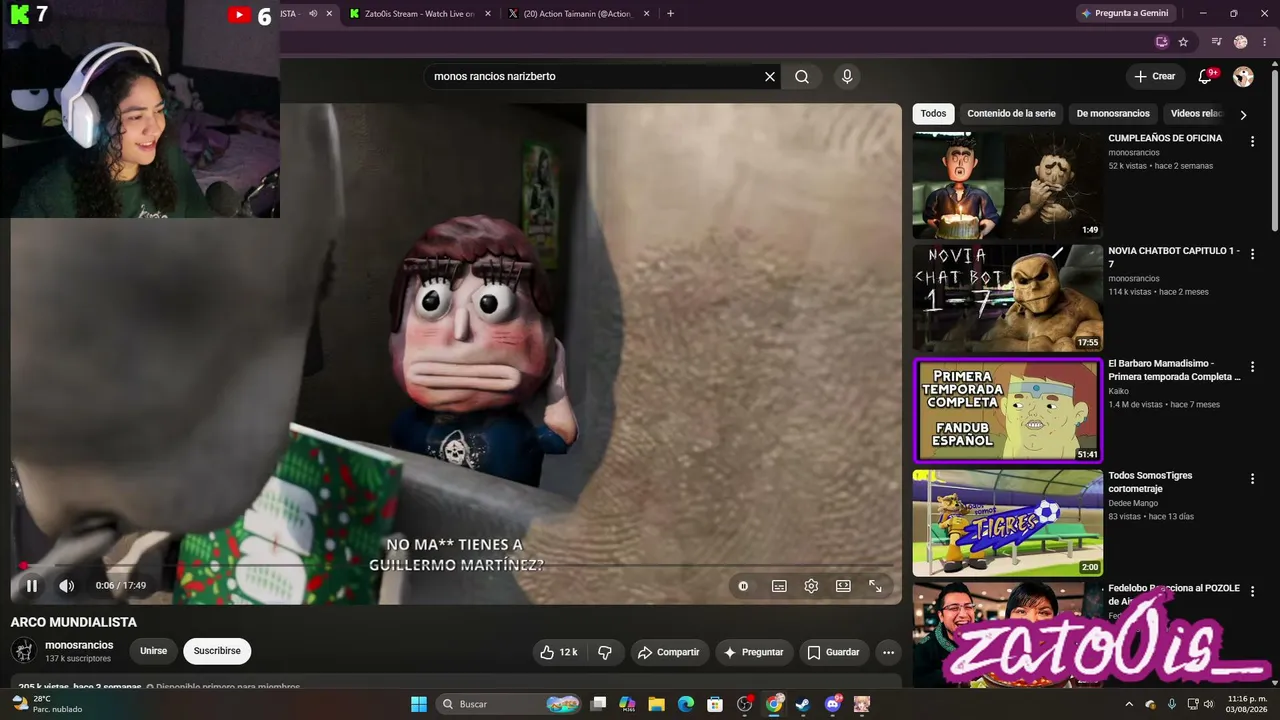Click the Suscribirse button
This screenshot has width=1280, height=720.
217,651
